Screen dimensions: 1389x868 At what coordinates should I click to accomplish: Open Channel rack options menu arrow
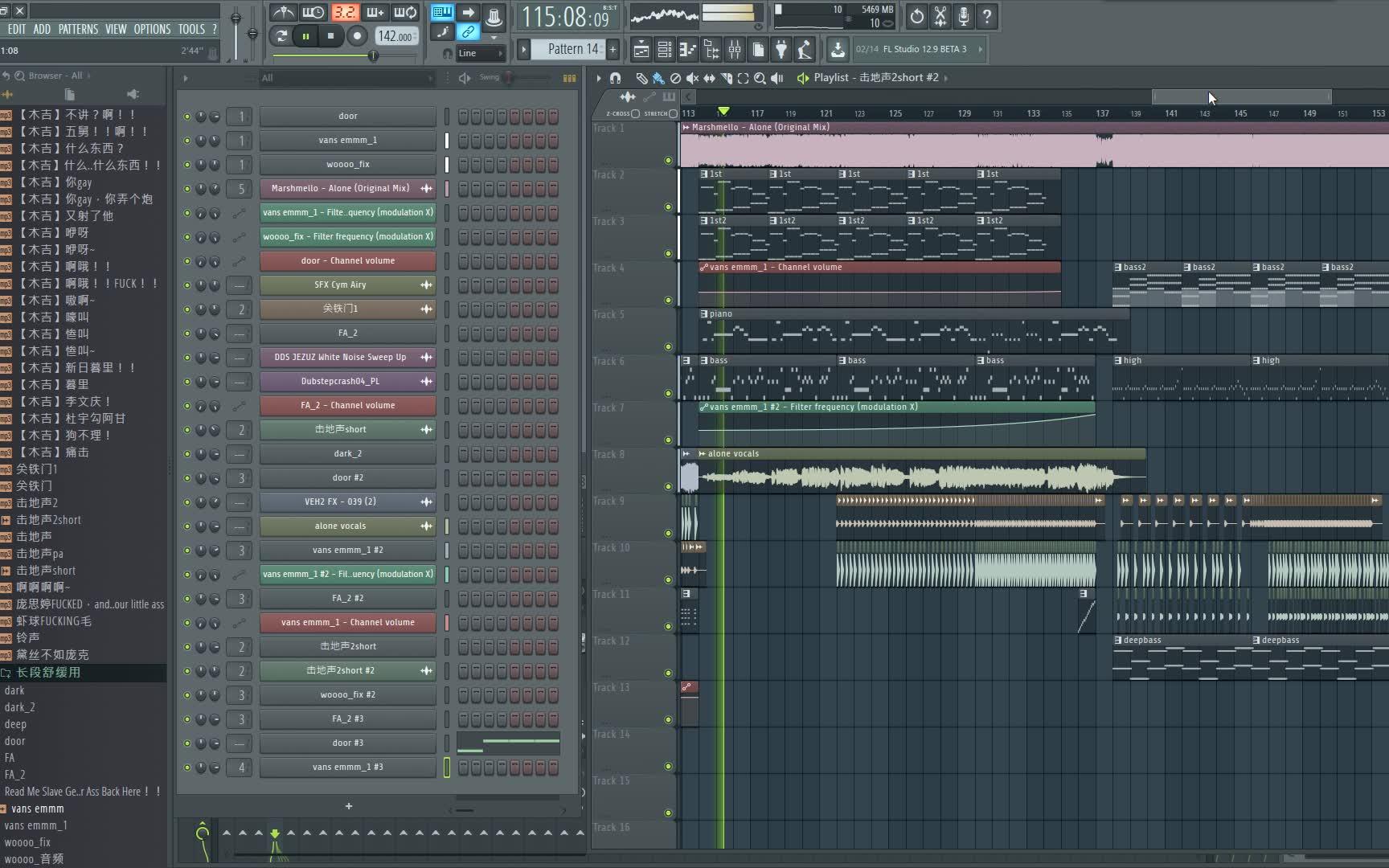(186, 78)
